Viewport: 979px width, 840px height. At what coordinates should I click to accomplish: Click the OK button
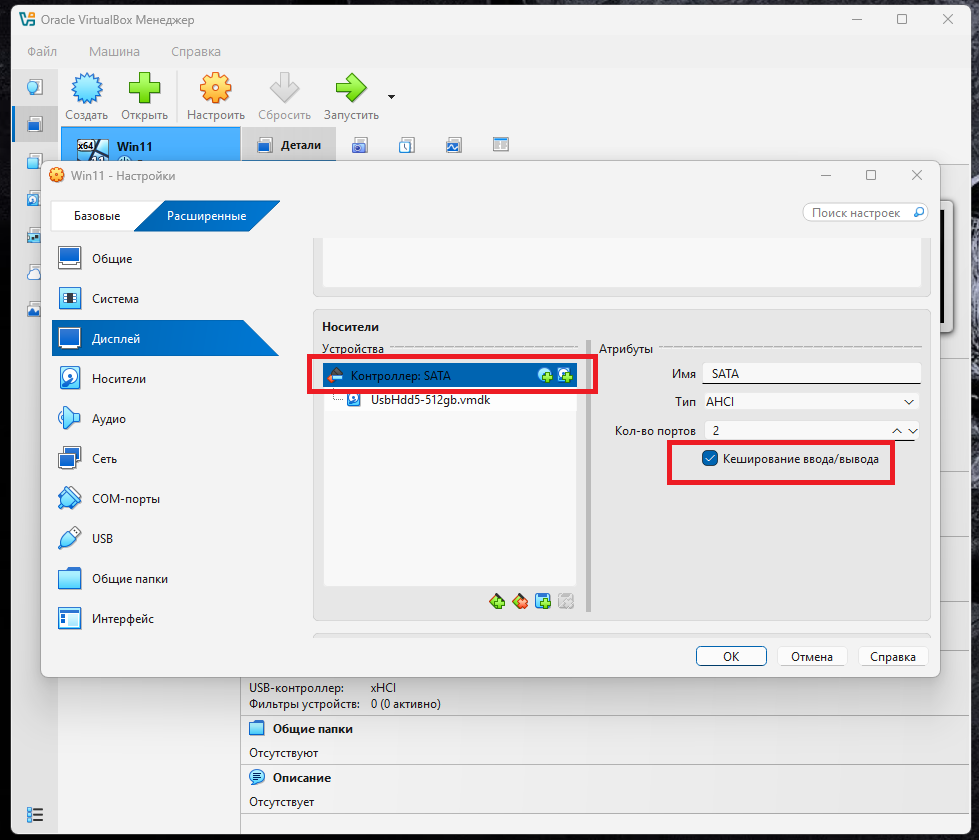[x=731, y=657]
